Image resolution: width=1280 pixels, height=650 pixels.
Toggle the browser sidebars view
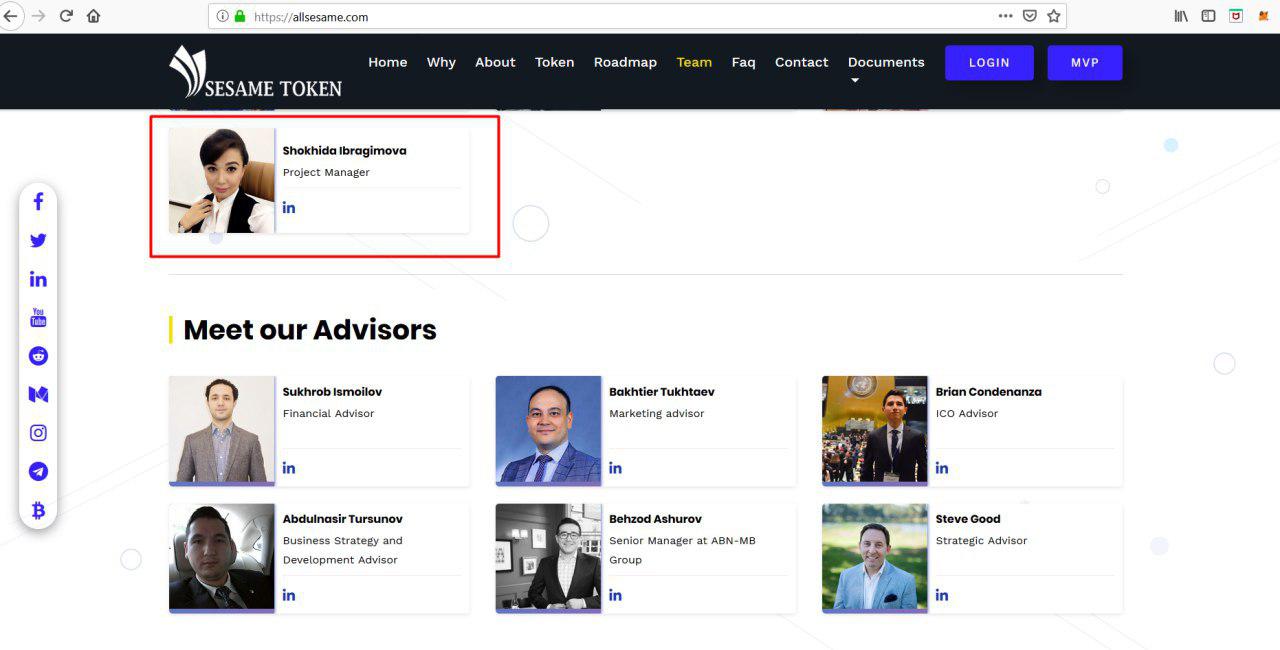1209,16
